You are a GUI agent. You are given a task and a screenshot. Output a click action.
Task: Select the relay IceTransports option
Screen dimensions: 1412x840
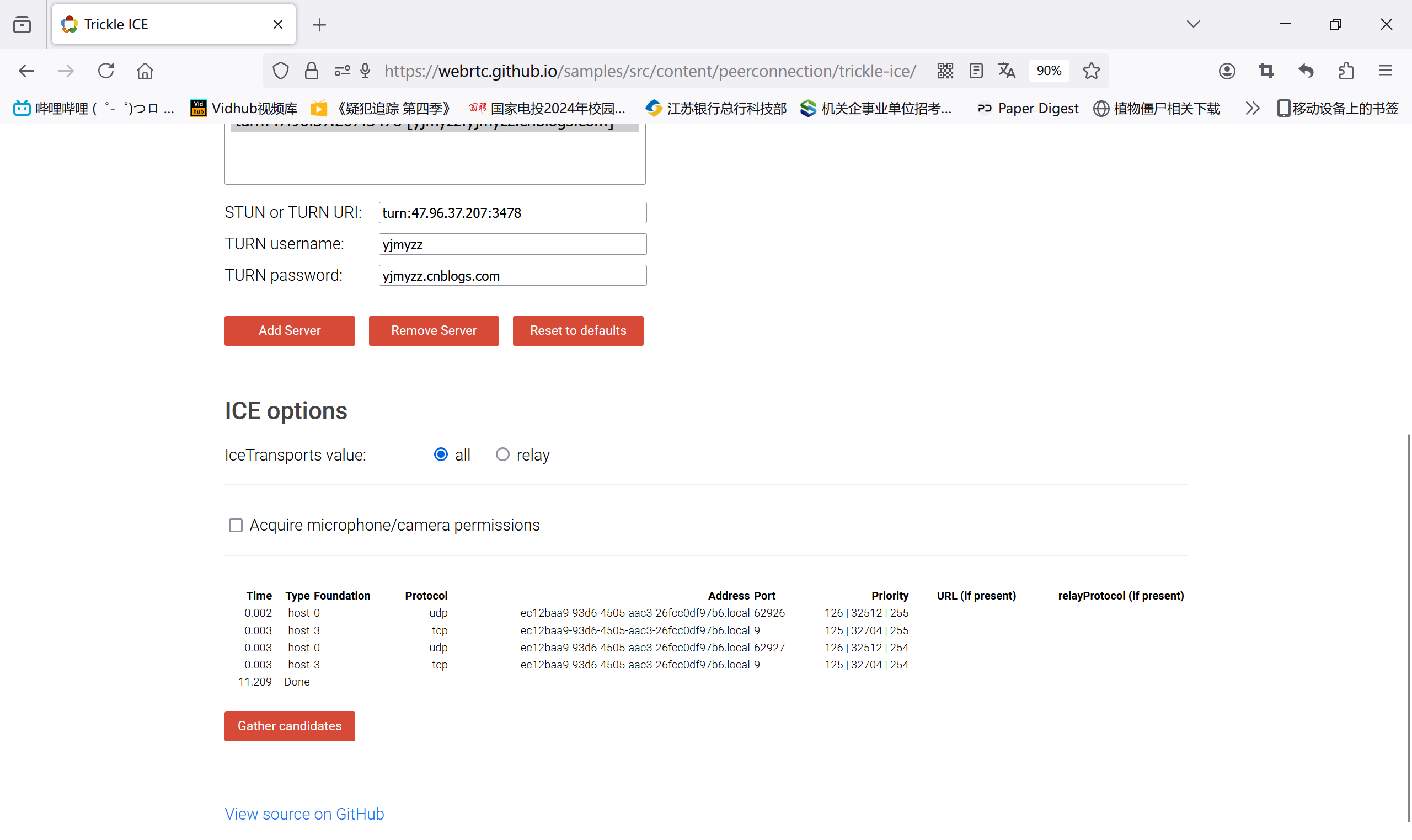pos(502,454)
